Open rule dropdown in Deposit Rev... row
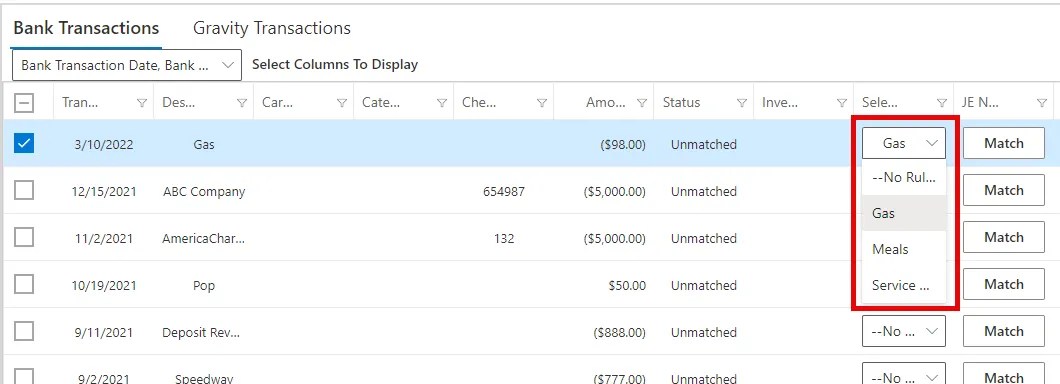Viewport: 1060px width, 384px height. (x=904, y=331)
